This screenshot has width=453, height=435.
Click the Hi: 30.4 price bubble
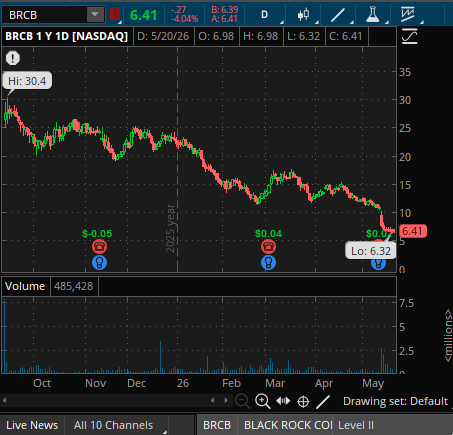pyautogui.click(x=27, y=81)
